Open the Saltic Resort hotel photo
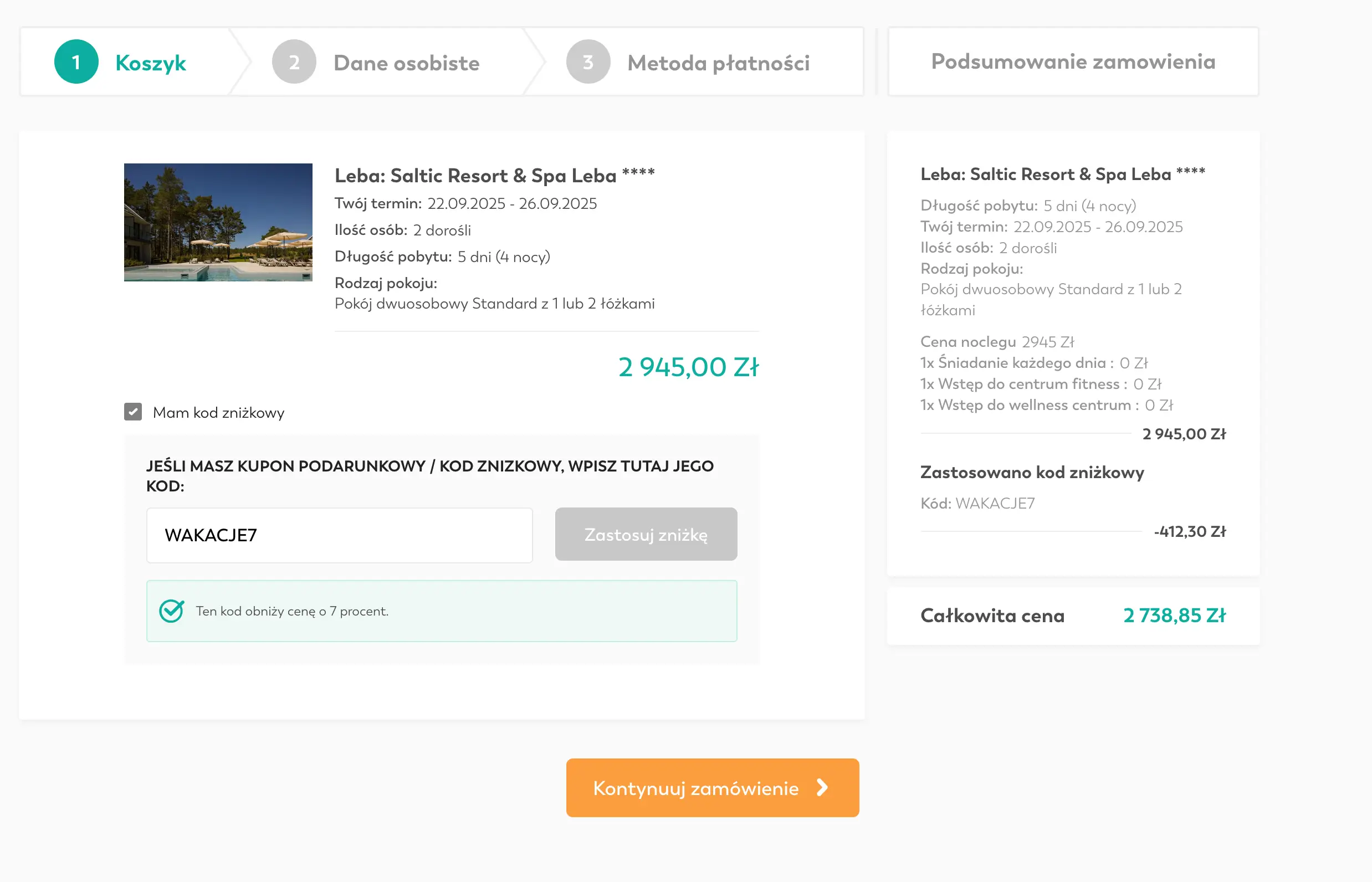Image resolution: width=1372 pixels, height=882 pixels. [218, 222]
